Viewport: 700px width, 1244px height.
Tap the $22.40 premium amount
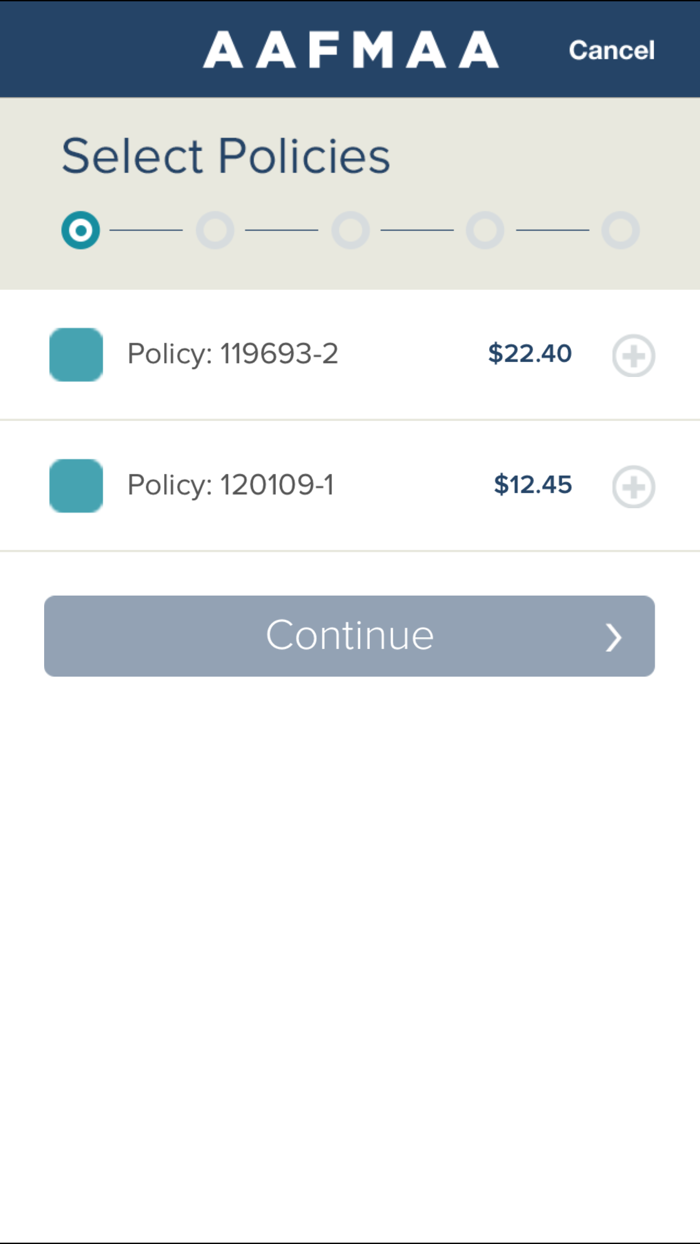[530, 354]
